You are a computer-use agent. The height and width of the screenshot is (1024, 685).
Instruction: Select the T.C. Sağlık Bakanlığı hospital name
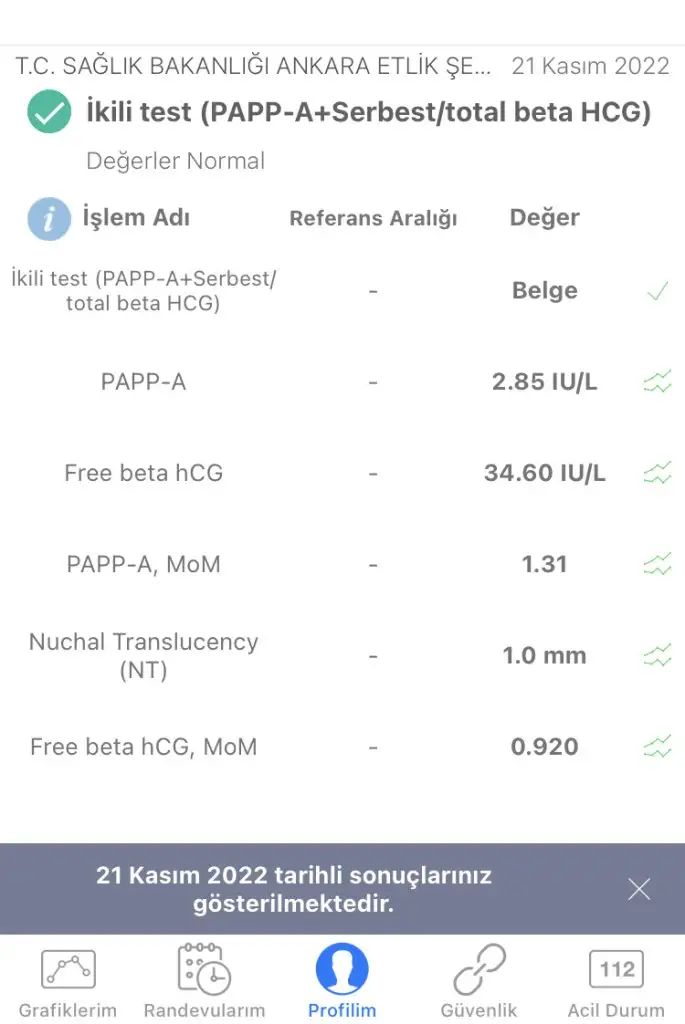click(x=253, y=66)
